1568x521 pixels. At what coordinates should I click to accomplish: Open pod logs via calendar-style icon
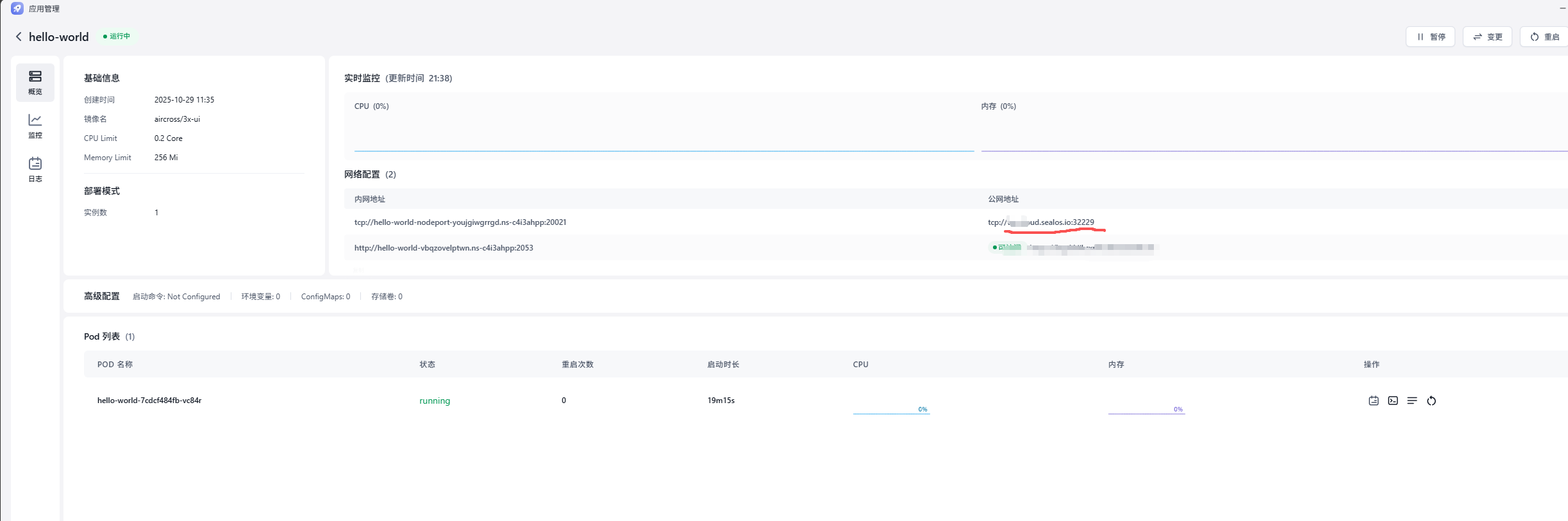click(x=1373, y=401)
